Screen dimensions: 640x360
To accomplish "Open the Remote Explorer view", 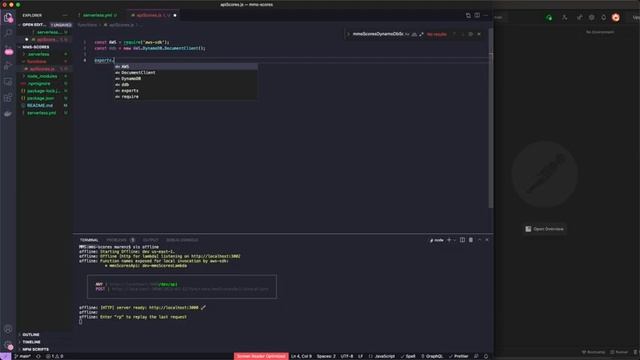I will pyautogui.click(x=8, y=82).
